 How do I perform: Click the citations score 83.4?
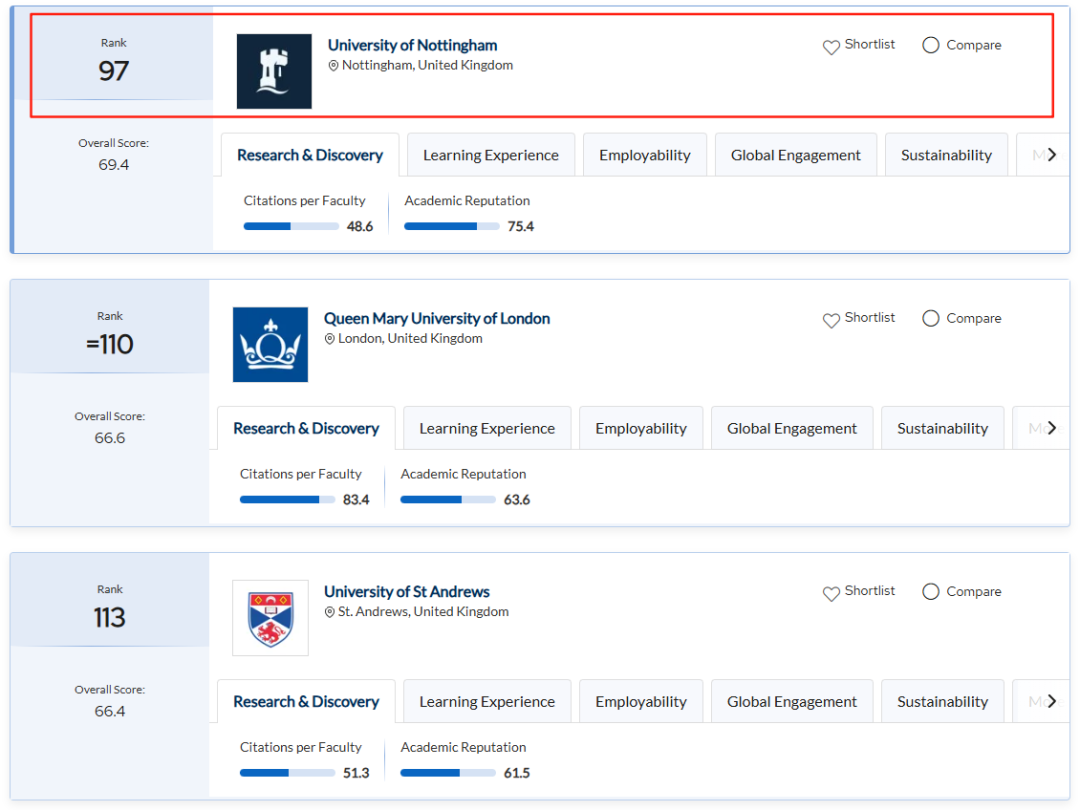click(x=356, y=499)
